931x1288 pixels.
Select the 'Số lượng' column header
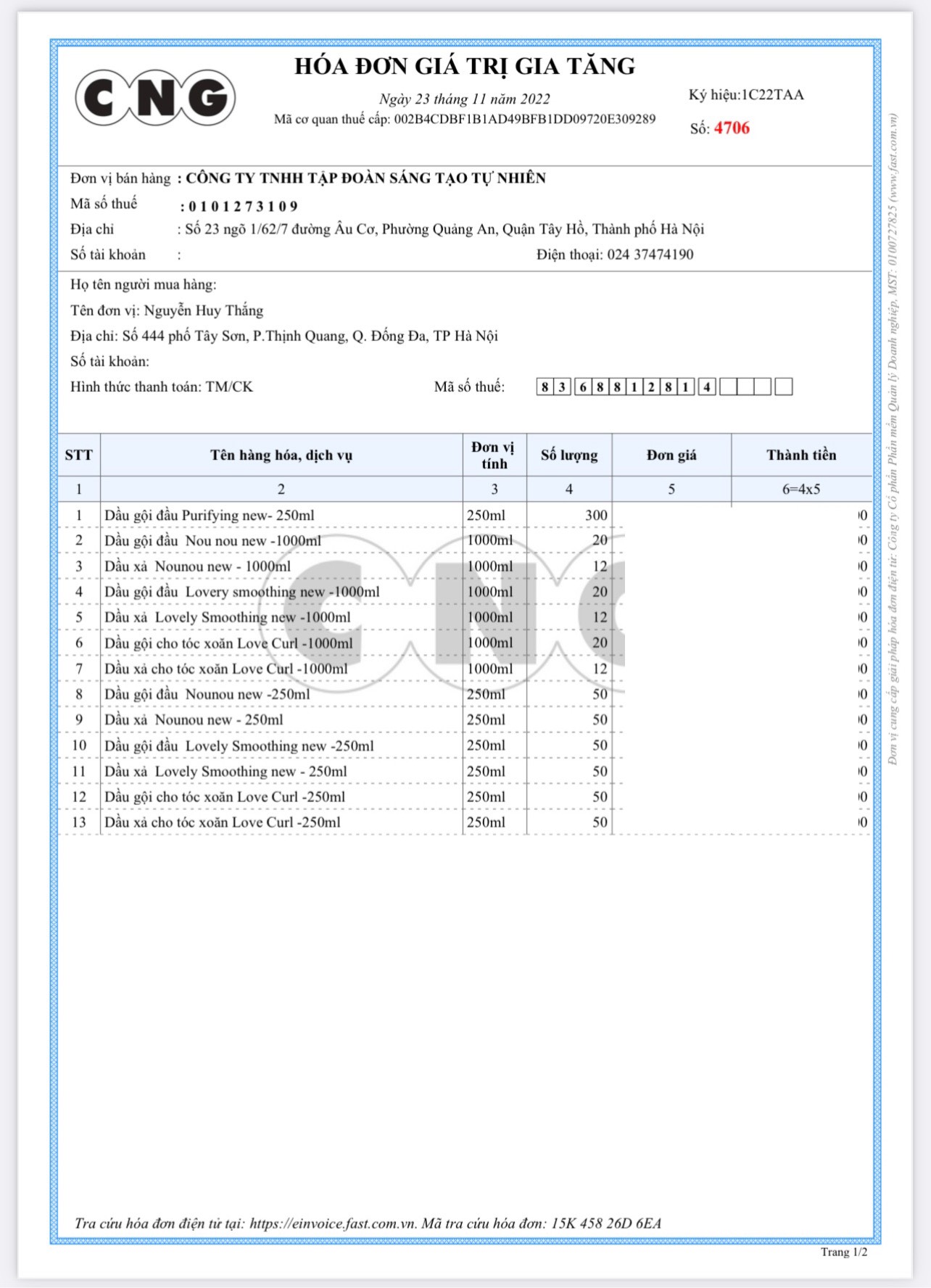pyautogui.click(x=569, y=455)
